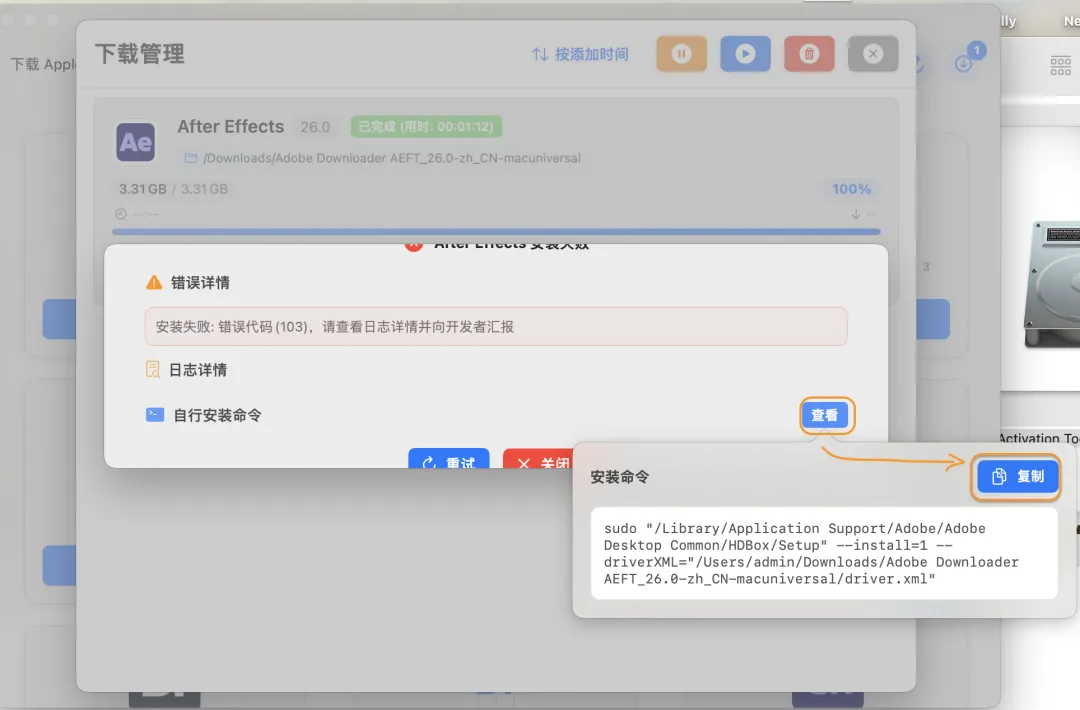Click the After Effects Ae app icon
The height and width of the screenshot is (710, 1080).
pyautogui.click(x=136, y=142)
